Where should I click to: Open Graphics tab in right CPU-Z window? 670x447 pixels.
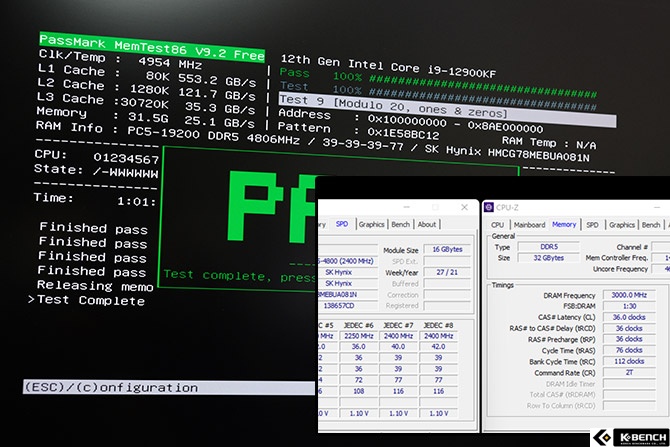tap(622, 225)
